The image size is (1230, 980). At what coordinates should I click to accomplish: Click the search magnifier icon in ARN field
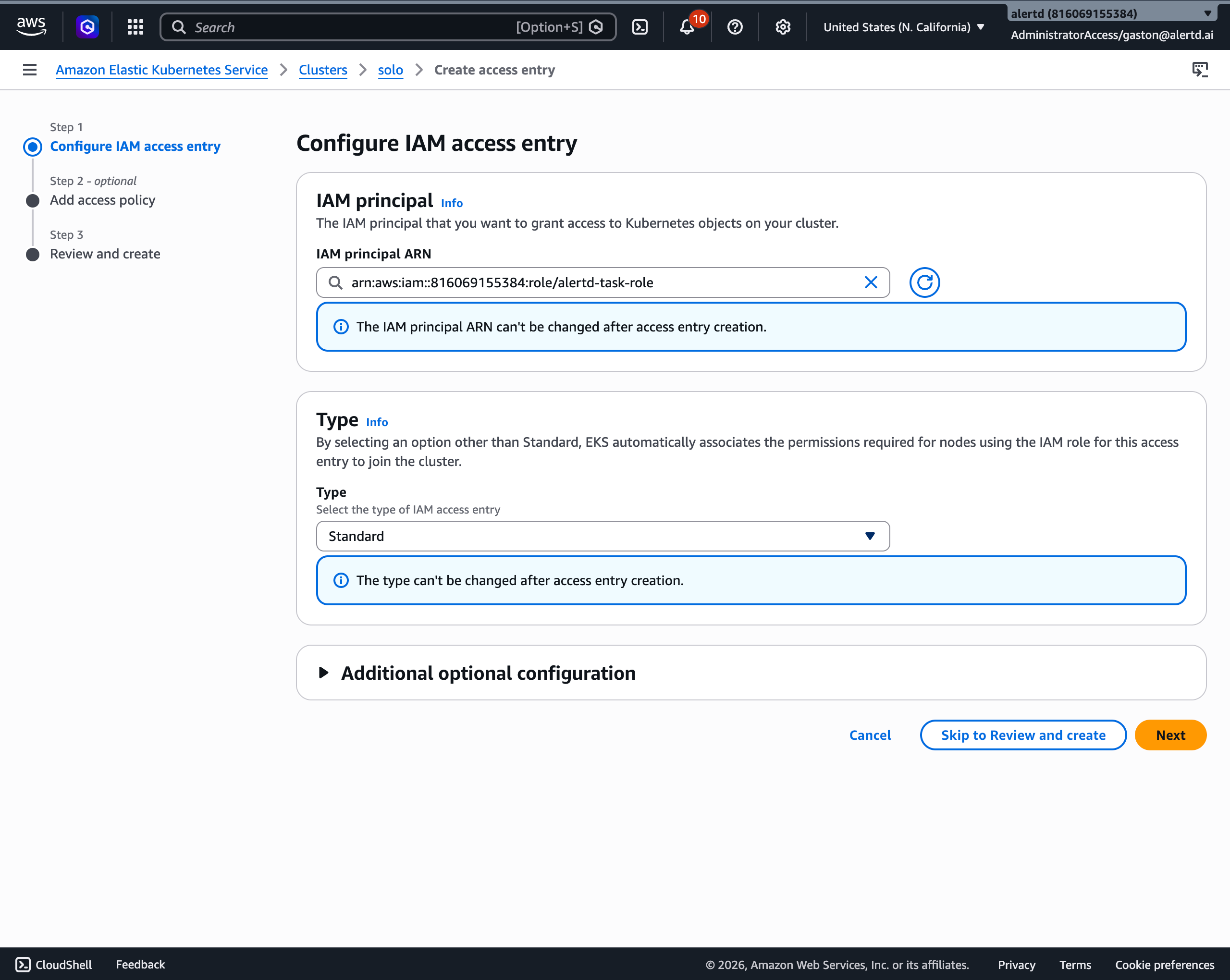pos(335,282)
